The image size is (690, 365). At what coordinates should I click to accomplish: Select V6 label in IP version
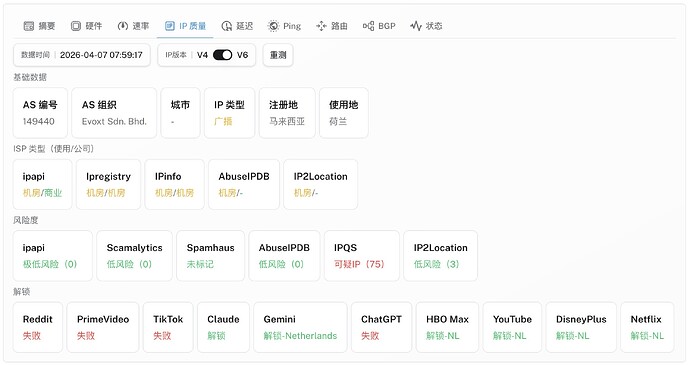[x=242, y=55]
